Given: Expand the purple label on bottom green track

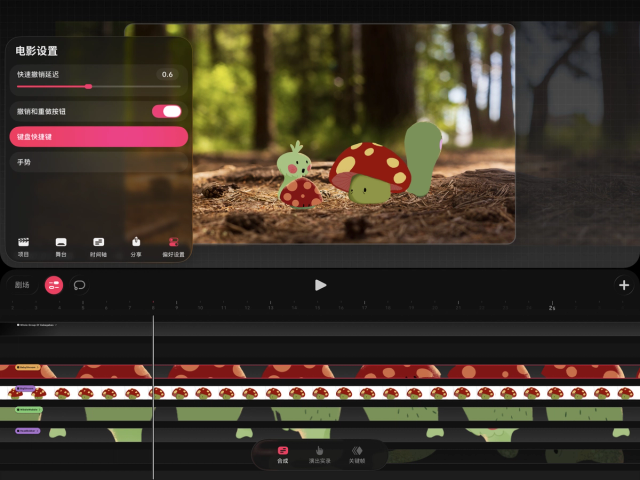Looking at the screenshot, I should click(28, 431).
